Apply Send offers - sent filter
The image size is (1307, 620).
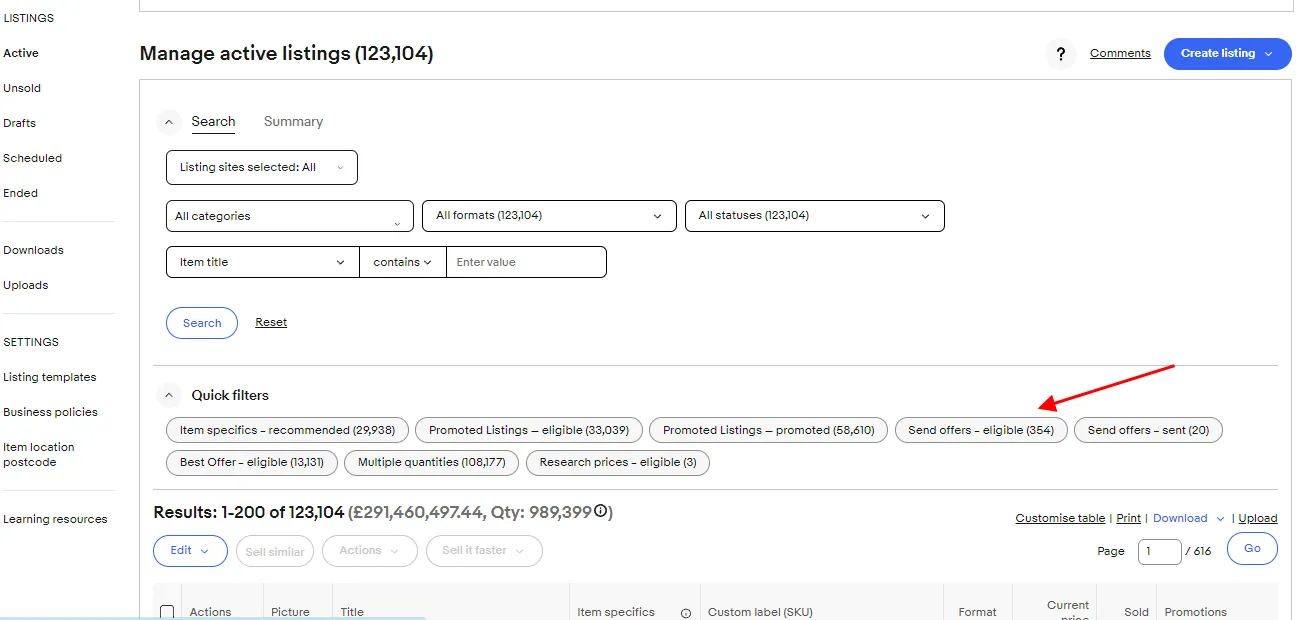click(x=1148, y=430)
